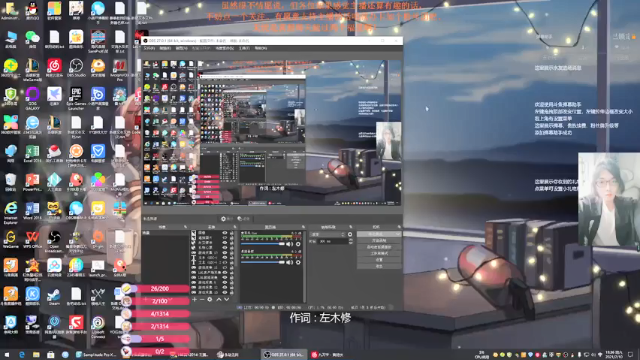Image resolution: width=640 pixels, height=360 pixels.
Task: Open the QQ penguin desktop shortcut
Action: 32,10
